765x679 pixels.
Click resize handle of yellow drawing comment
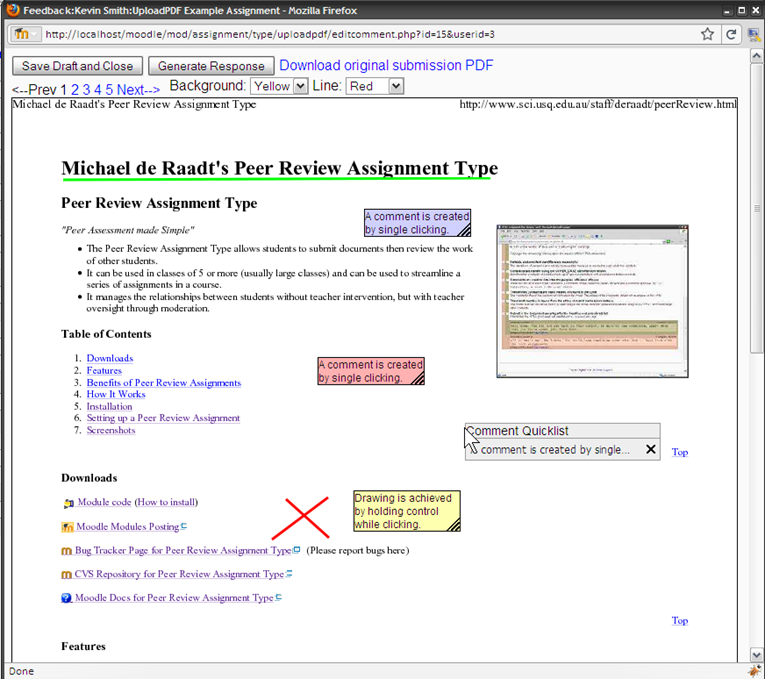(453, 526)
